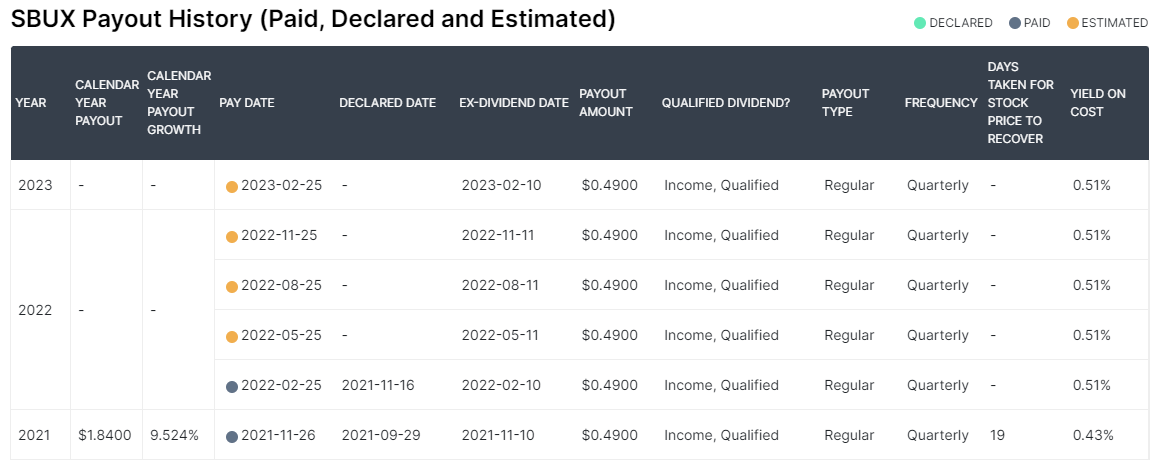Select the Frequency column header
This screenshot has height=473, width=1161.
940,103
